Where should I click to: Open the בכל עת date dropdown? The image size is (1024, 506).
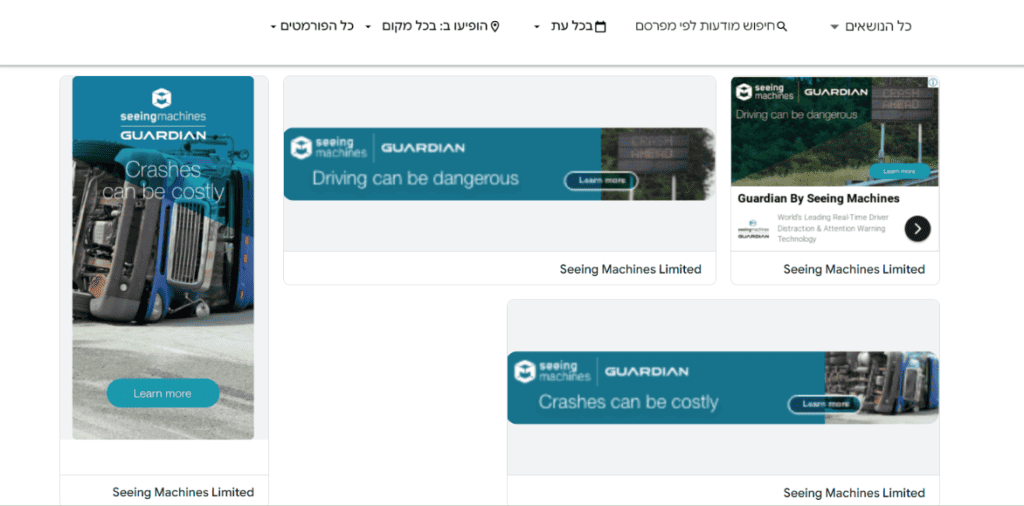[570, 26]
